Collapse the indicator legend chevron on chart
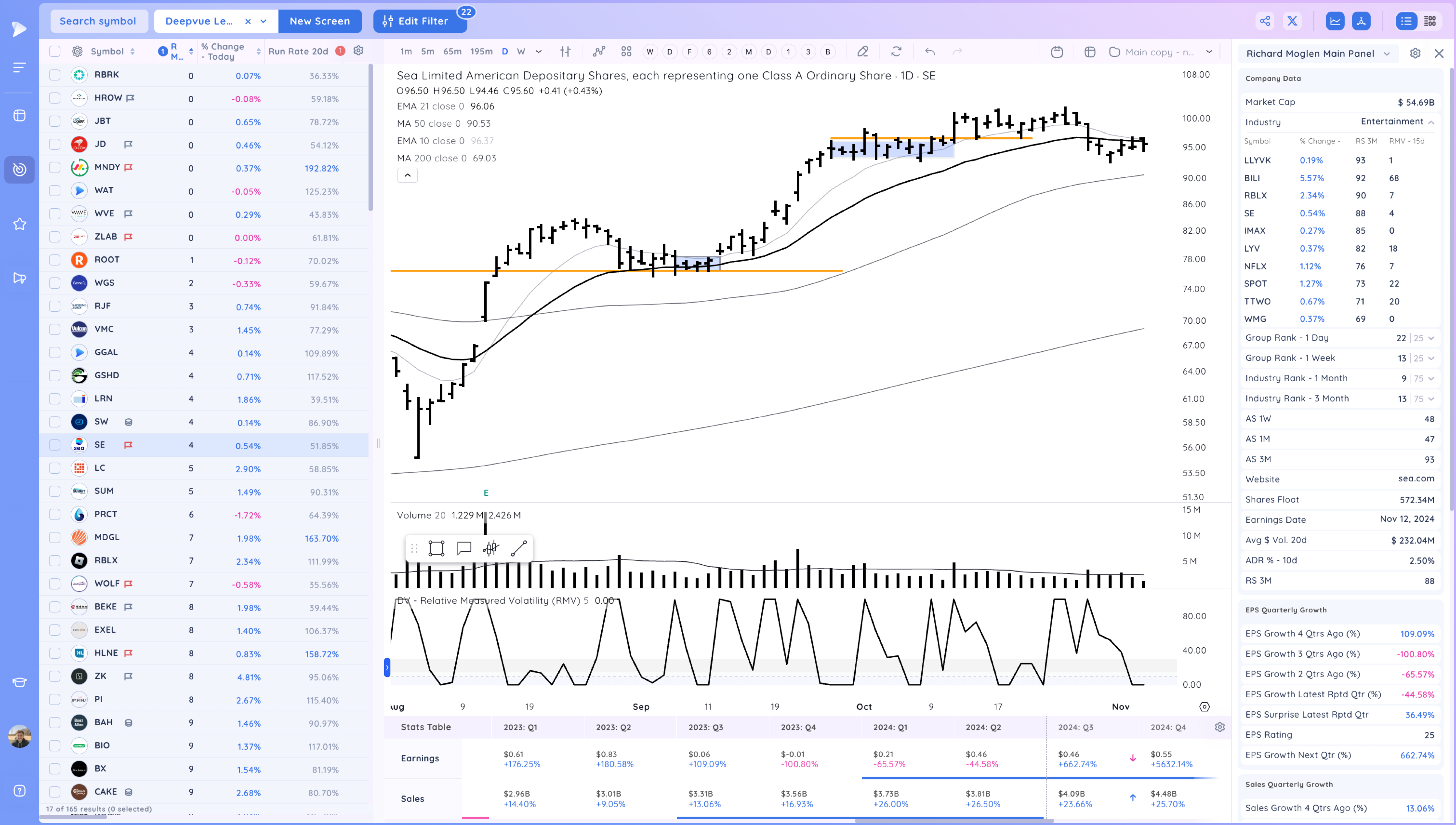This screenshot has height=825, width=1456. [407, 175]
